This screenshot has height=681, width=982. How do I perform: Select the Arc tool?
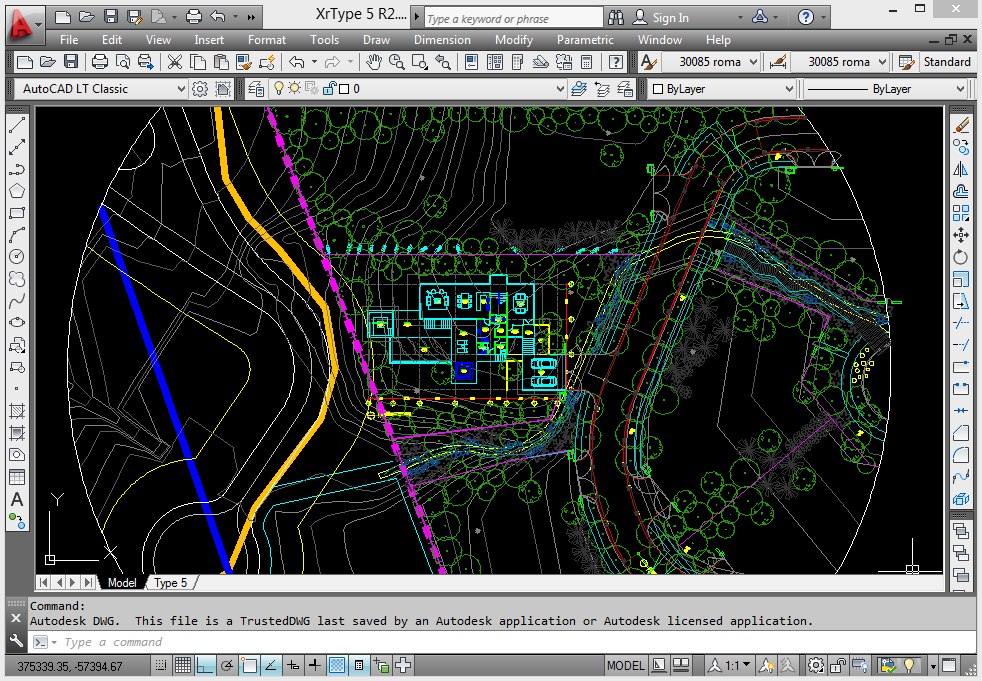point(17,235)
